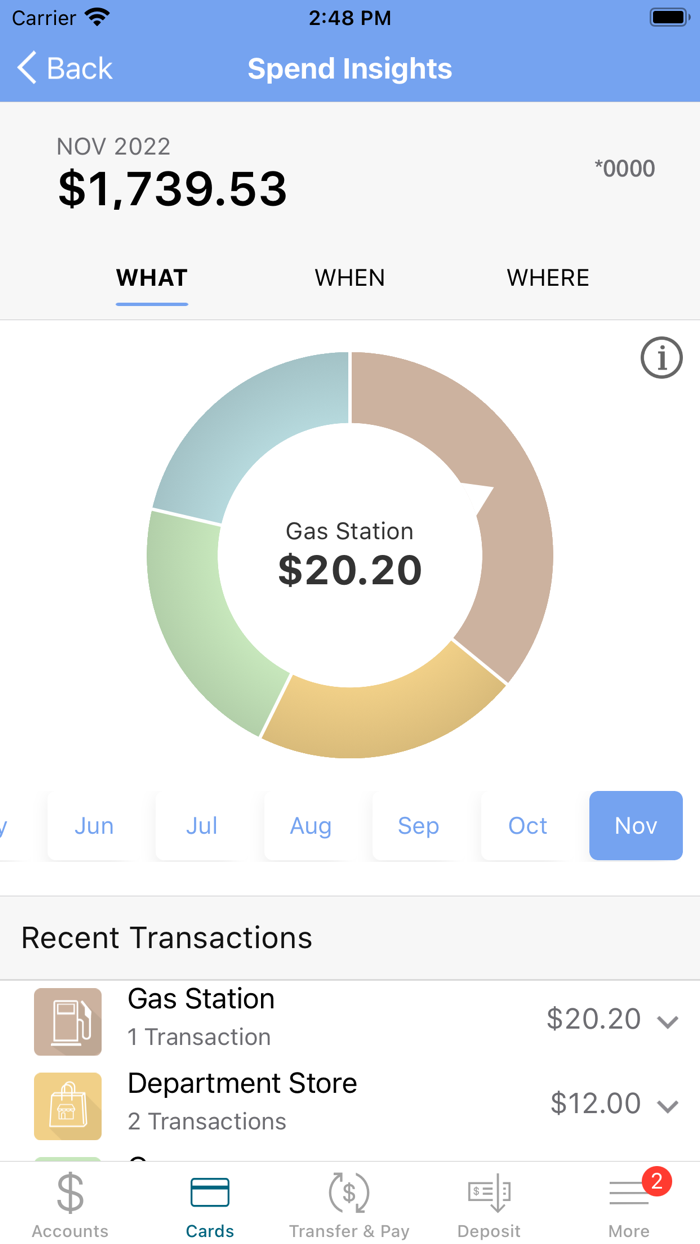Switch to the WHEN tab
The height and width of the screenshot is (1244, 700).
[349, 278]
